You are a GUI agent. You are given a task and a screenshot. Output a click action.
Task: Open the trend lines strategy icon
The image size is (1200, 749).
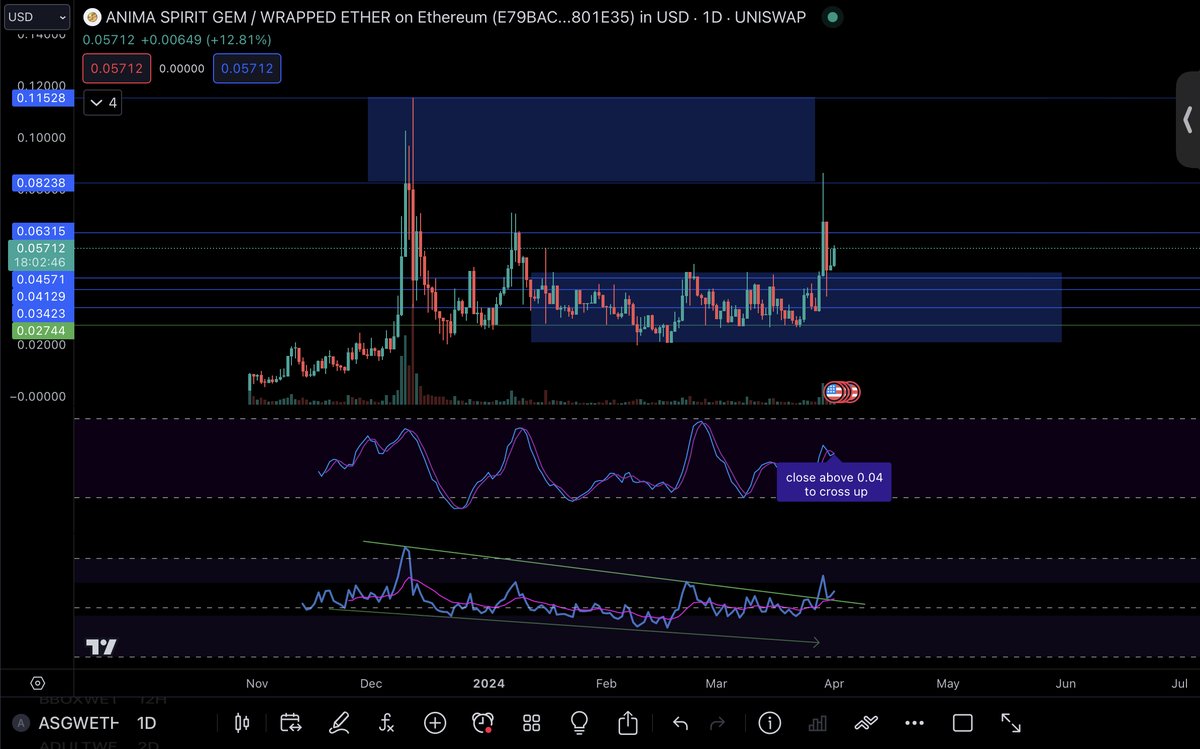[x=866, y=722]
